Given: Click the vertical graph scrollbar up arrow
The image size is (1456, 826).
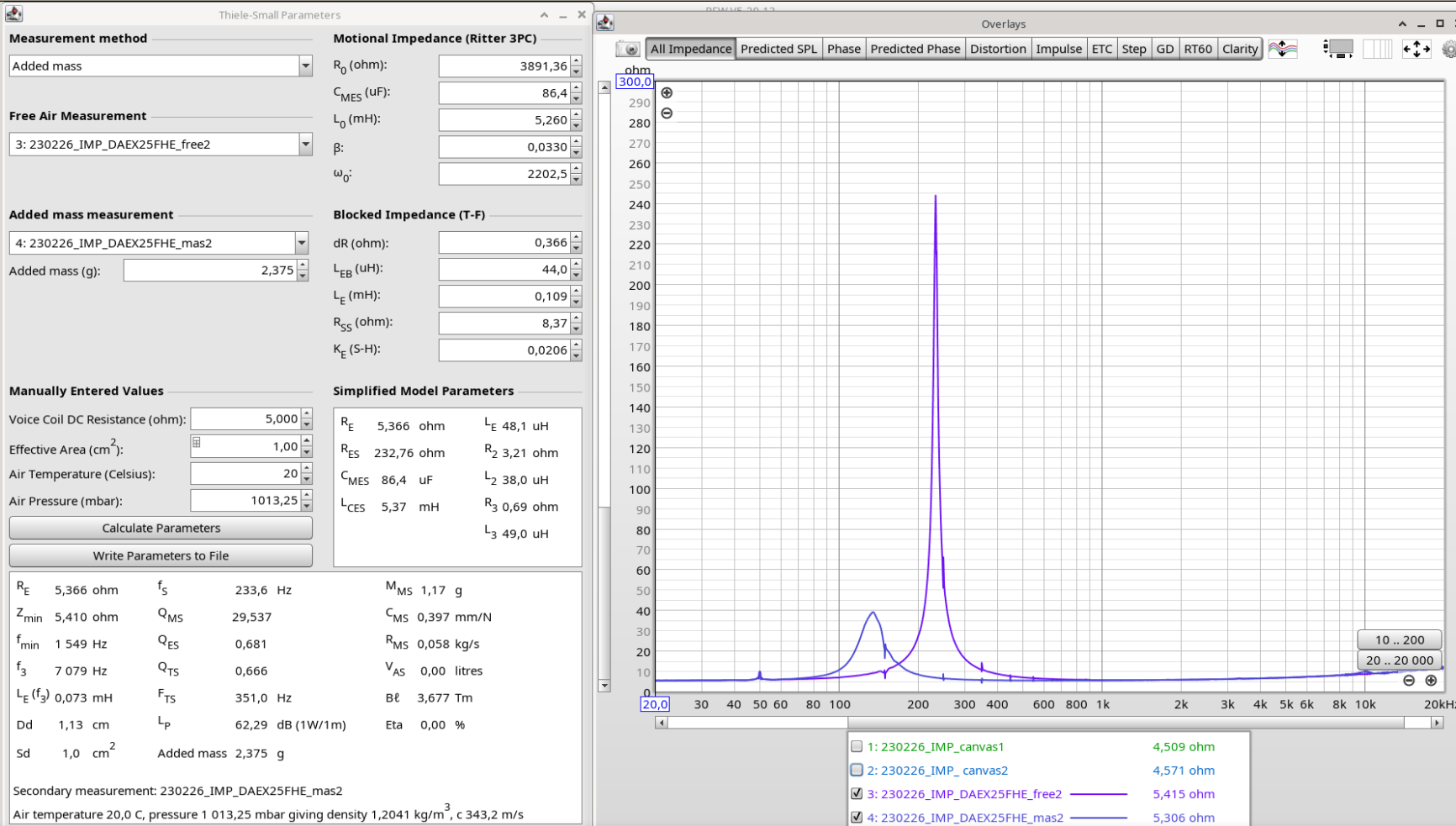Looking at the screenshot, I should [604, 87].
